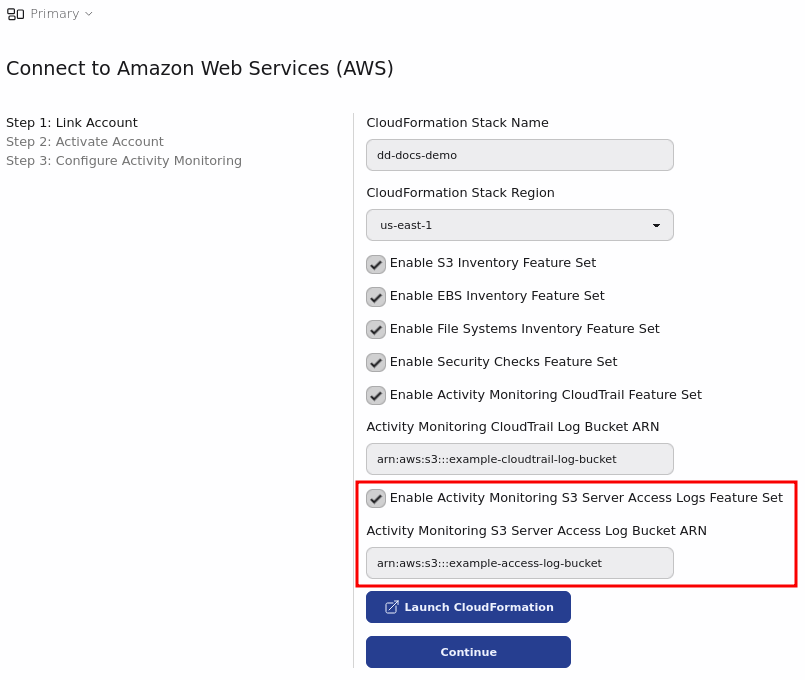Uncheck Enable S3 Inventory Feature Set

[x=376, y=264]
